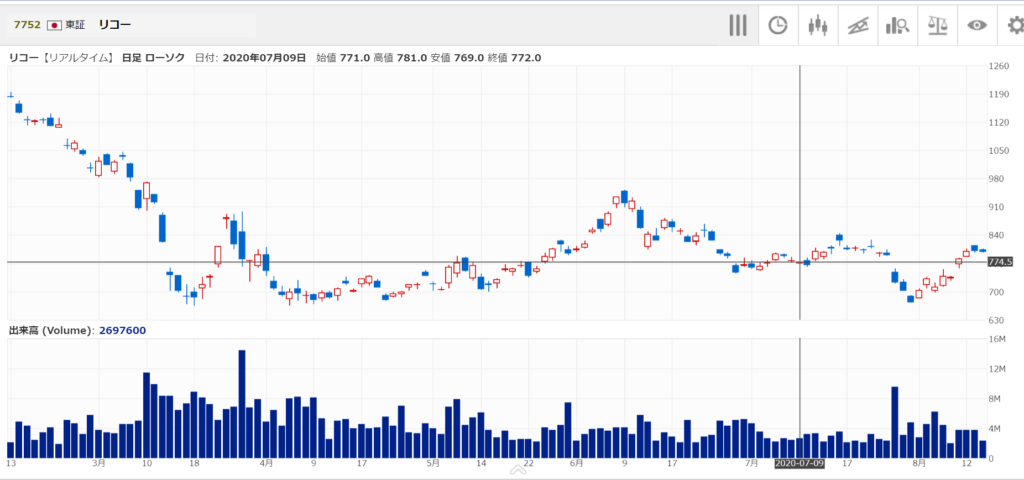Click the リコー【リアルタイム】 chart title
Viewport: 1024px width, 480px height.
pyautogui.click(x=60, y=57)
